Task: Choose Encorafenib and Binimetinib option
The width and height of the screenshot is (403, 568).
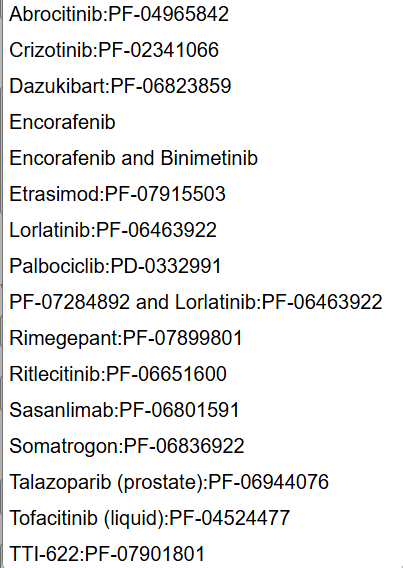Action: pyautogui.click(x=203, y=158)
